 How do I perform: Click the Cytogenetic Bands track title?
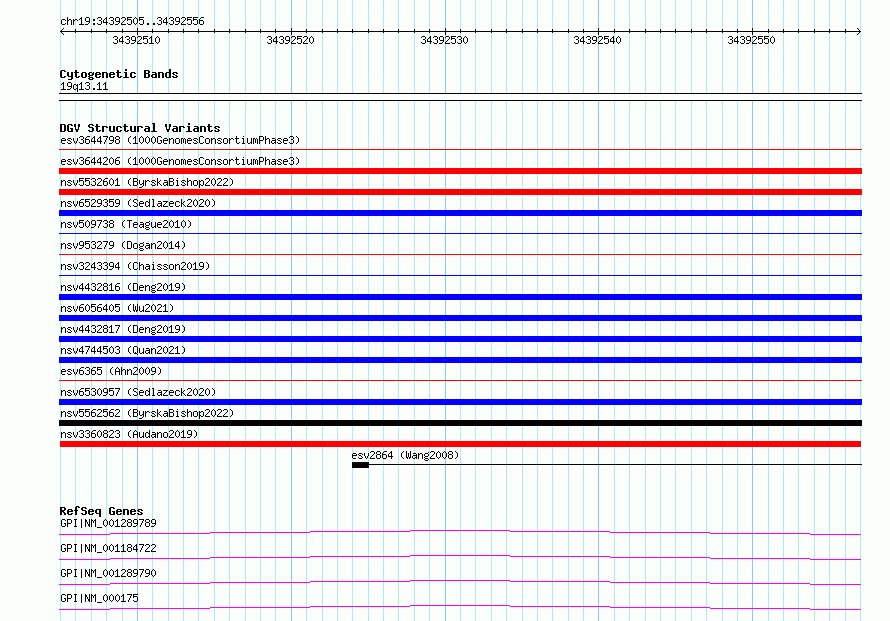point(119,74)
